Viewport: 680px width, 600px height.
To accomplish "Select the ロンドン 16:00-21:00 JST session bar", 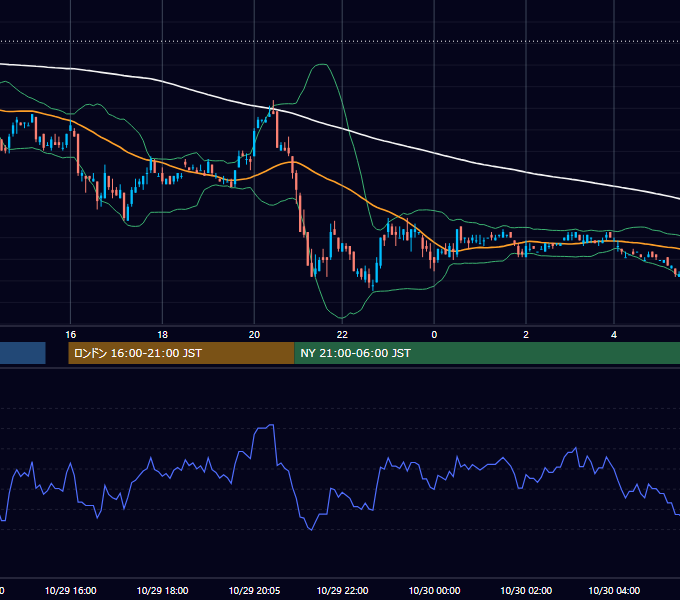I will [181, 353].
